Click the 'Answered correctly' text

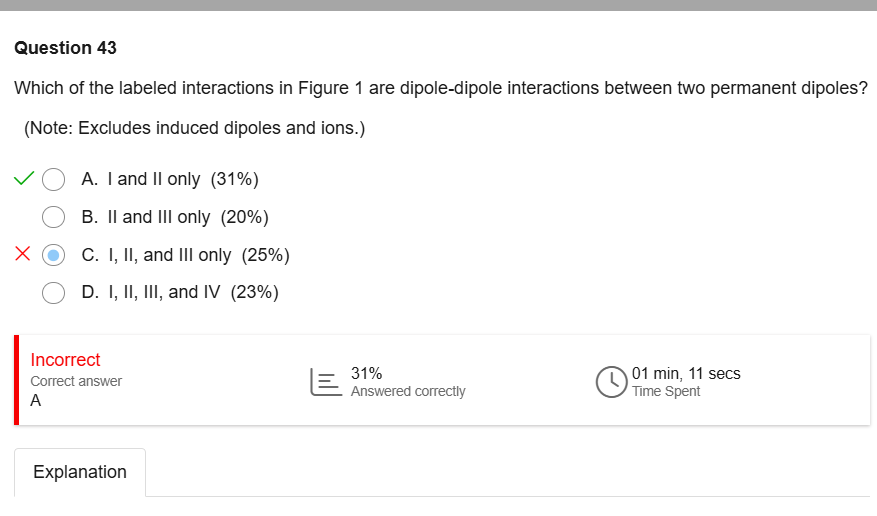pos(408,391)
